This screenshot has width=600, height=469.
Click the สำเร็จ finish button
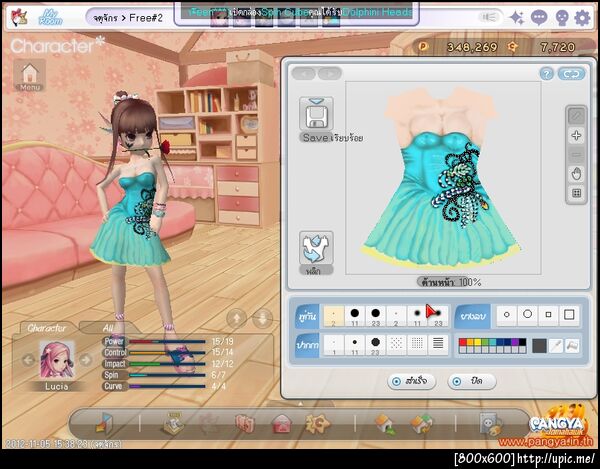click(x=411, y=381)
